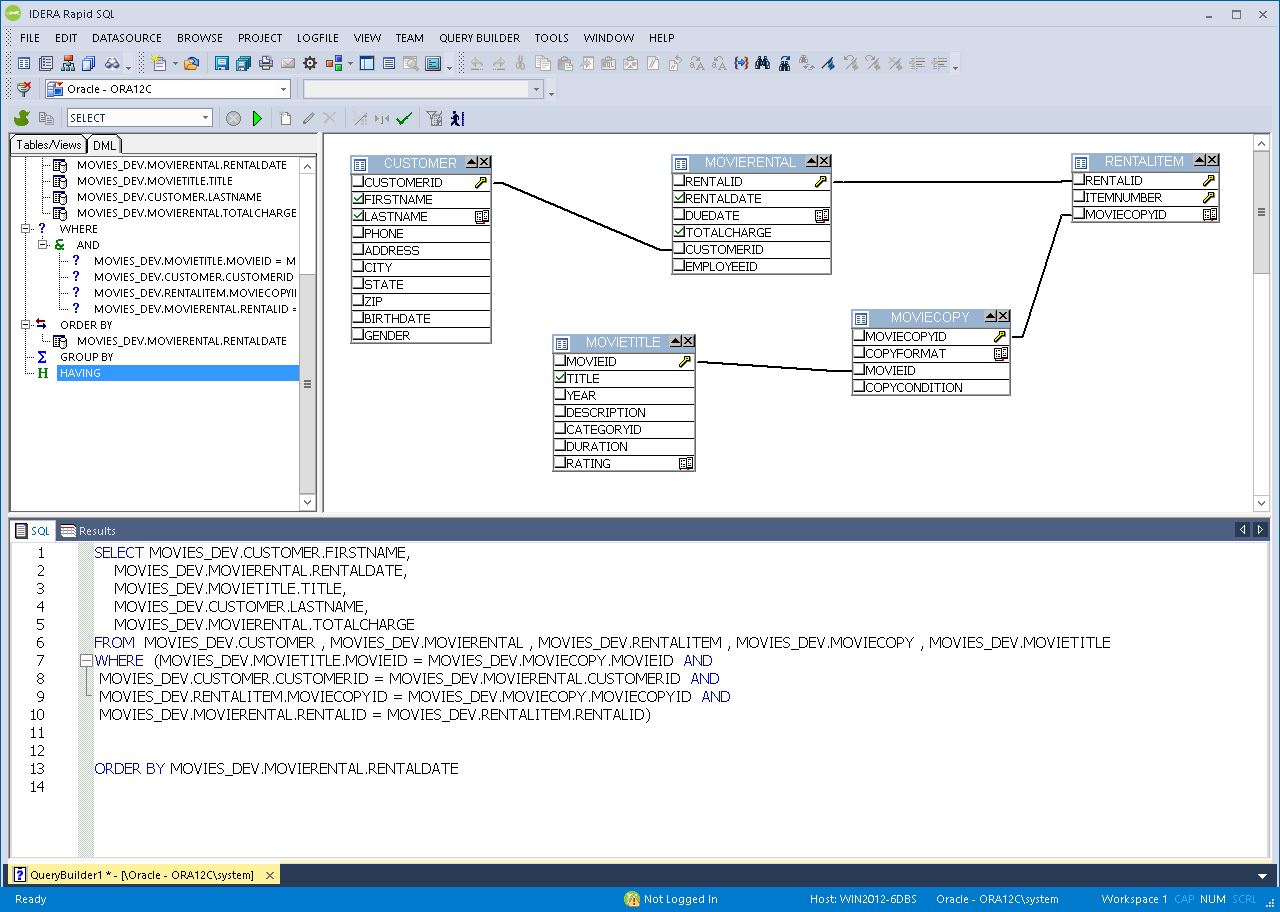Execute the query with the green play button
The height and width of the screenshot is (912, 1280).
[258, 117]
